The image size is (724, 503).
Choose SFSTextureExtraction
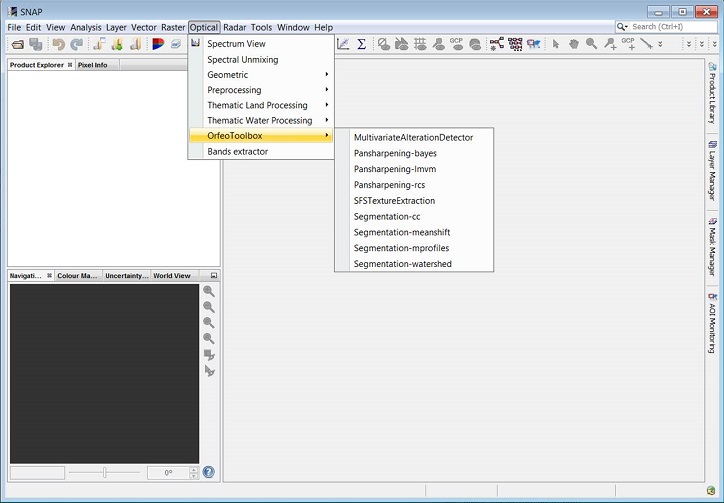pyautogui.click(x=414, y=200)
